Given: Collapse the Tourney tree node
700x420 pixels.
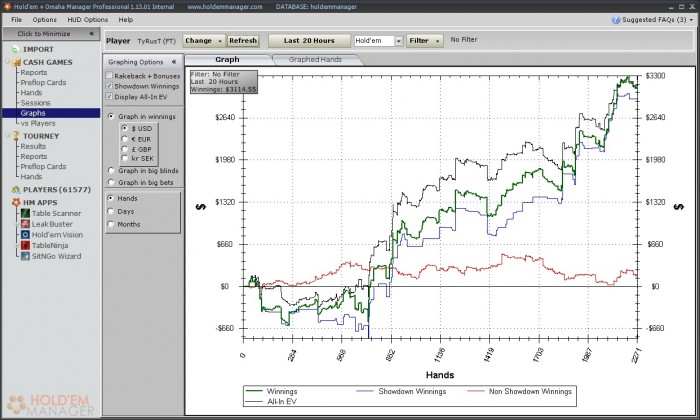Looking at the screenshot, I should 8,136.
